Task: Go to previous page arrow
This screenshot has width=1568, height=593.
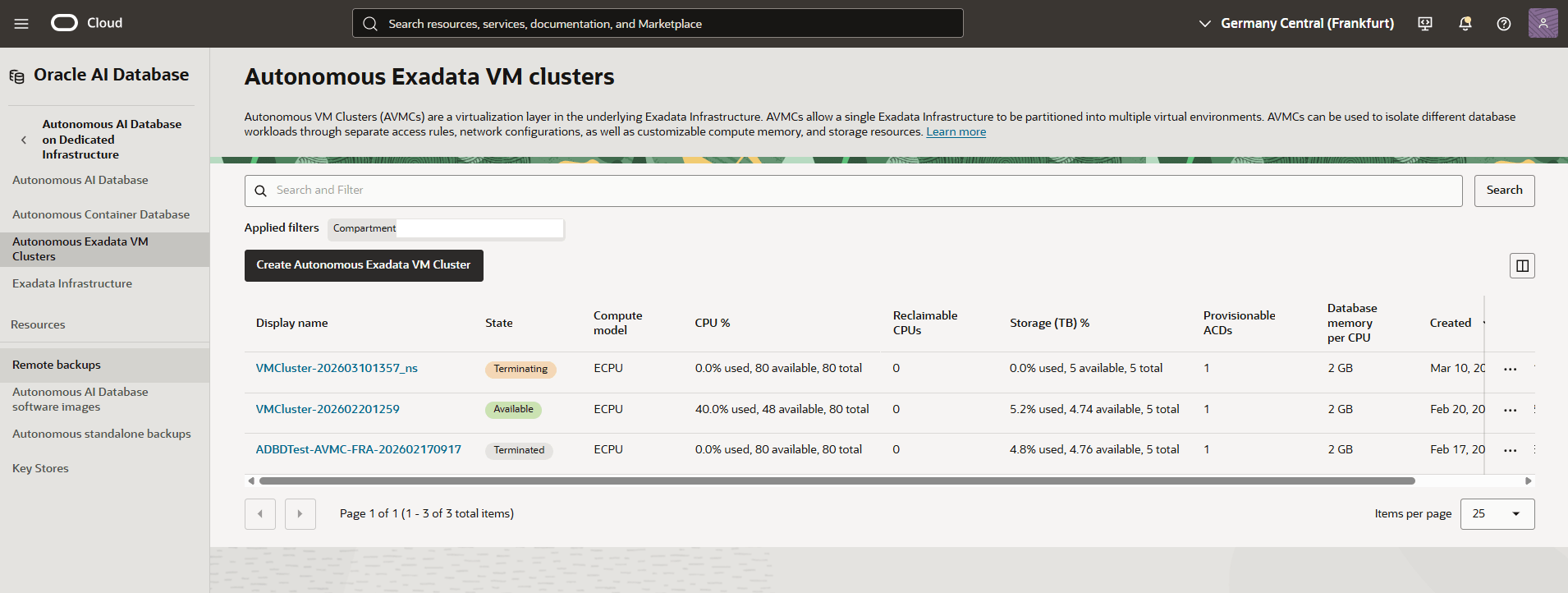Action: click(260, 514)
